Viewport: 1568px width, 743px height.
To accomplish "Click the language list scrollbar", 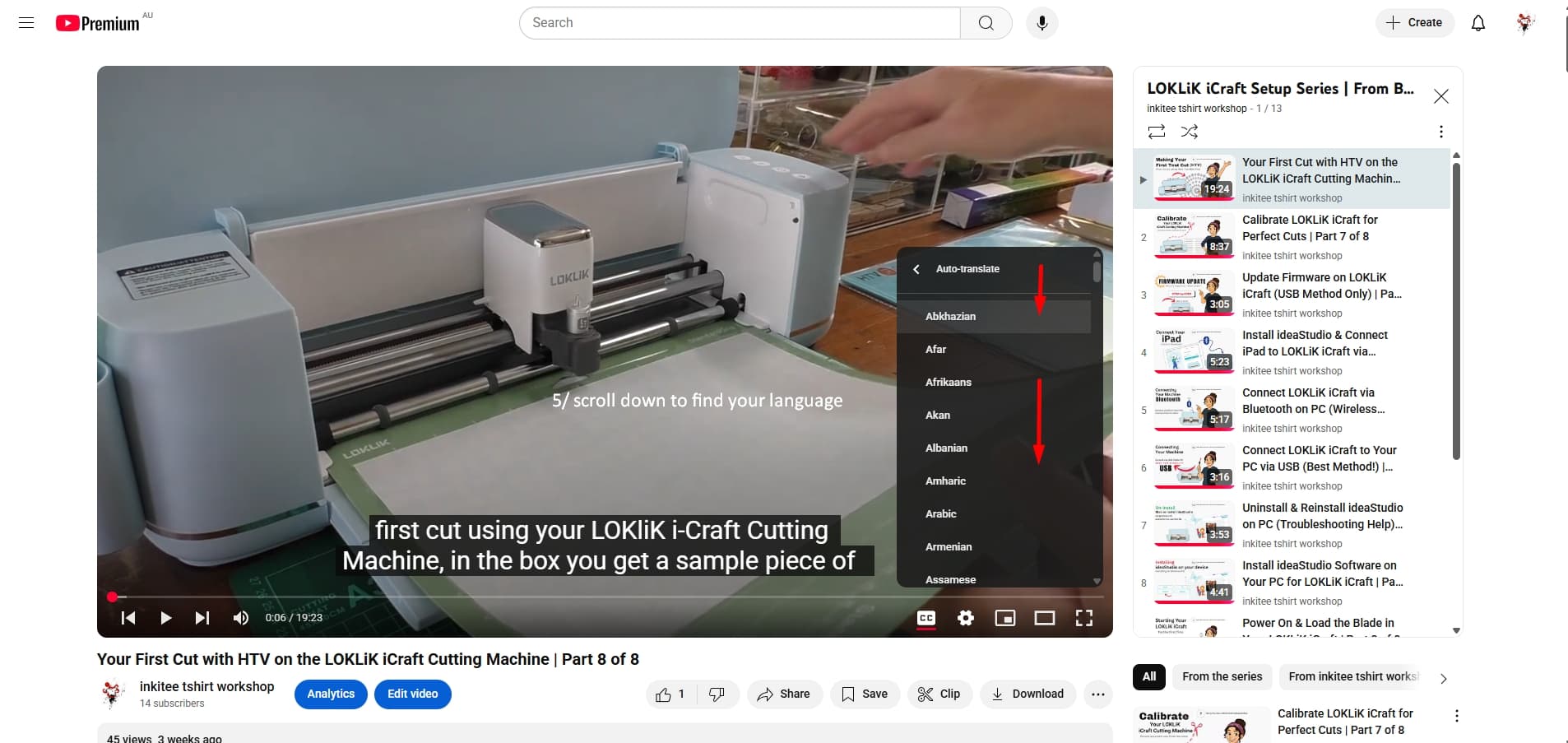I will [x=1097, y=272].
